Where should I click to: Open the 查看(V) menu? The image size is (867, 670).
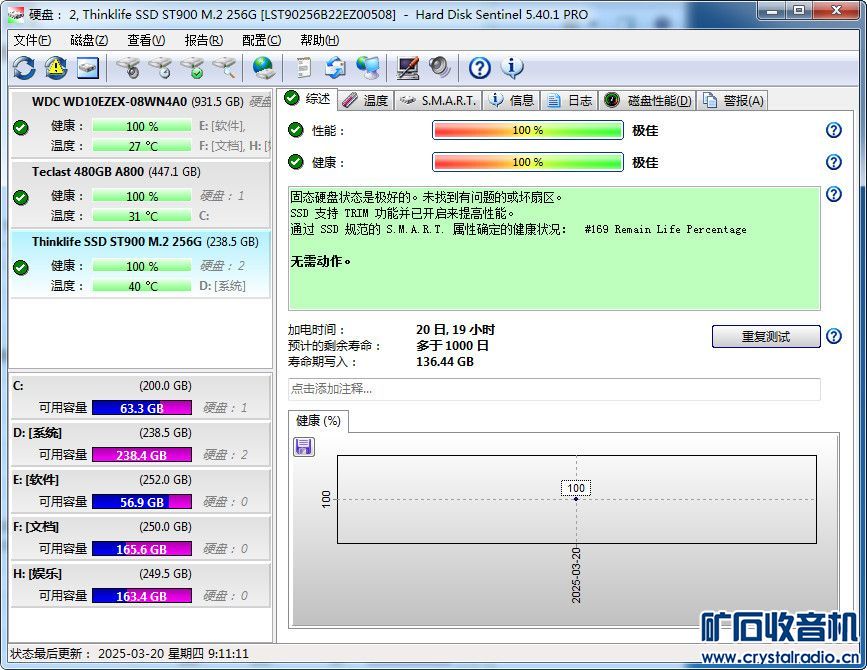146,40
